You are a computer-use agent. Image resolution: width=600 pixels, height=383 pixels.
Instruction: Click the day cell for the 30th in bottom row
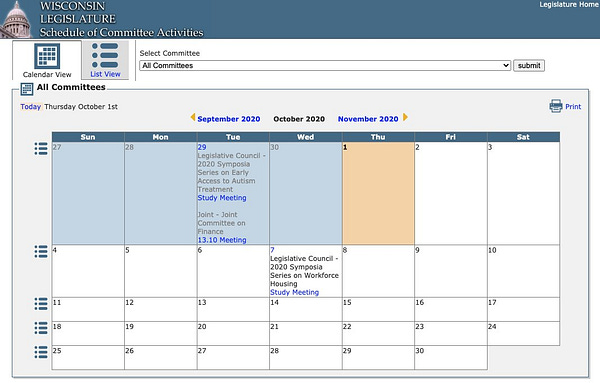[x=451, y=358]
